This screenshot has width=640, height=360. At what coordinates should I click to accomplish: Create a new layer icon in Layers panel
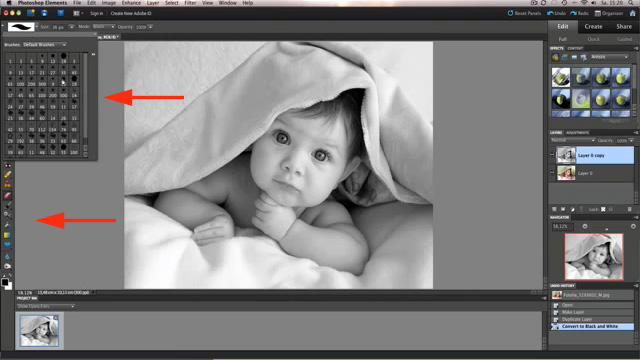tap(554, 209)
